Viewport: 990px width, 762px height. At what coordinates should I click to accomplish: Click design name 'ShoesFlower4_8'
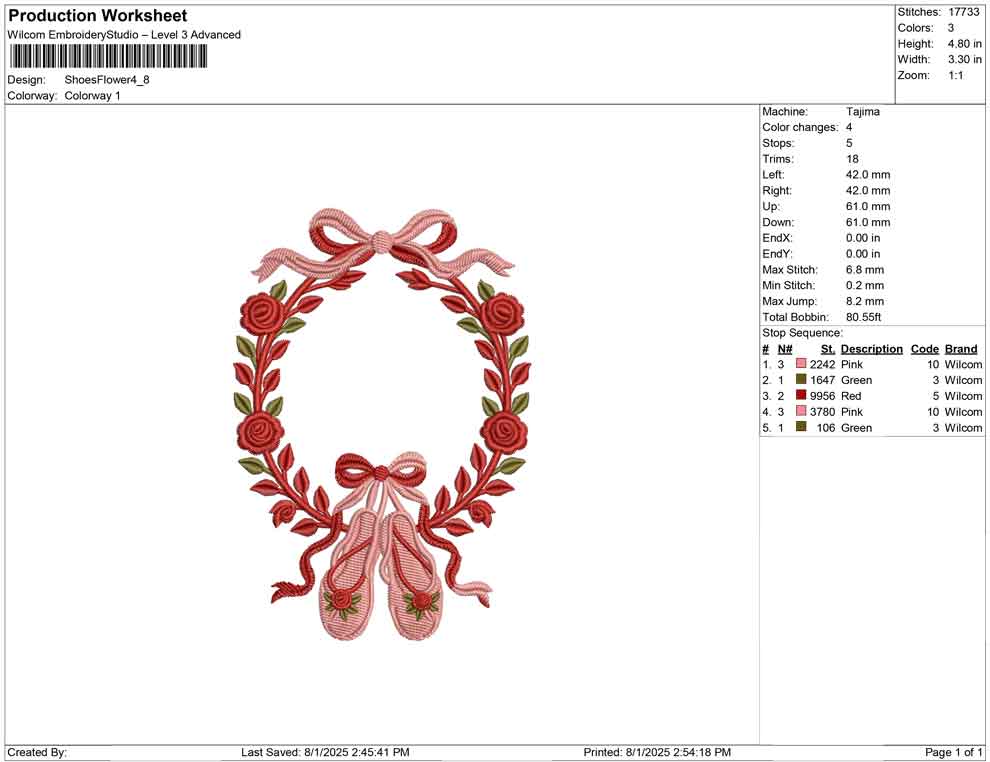[x=107, y=80]
